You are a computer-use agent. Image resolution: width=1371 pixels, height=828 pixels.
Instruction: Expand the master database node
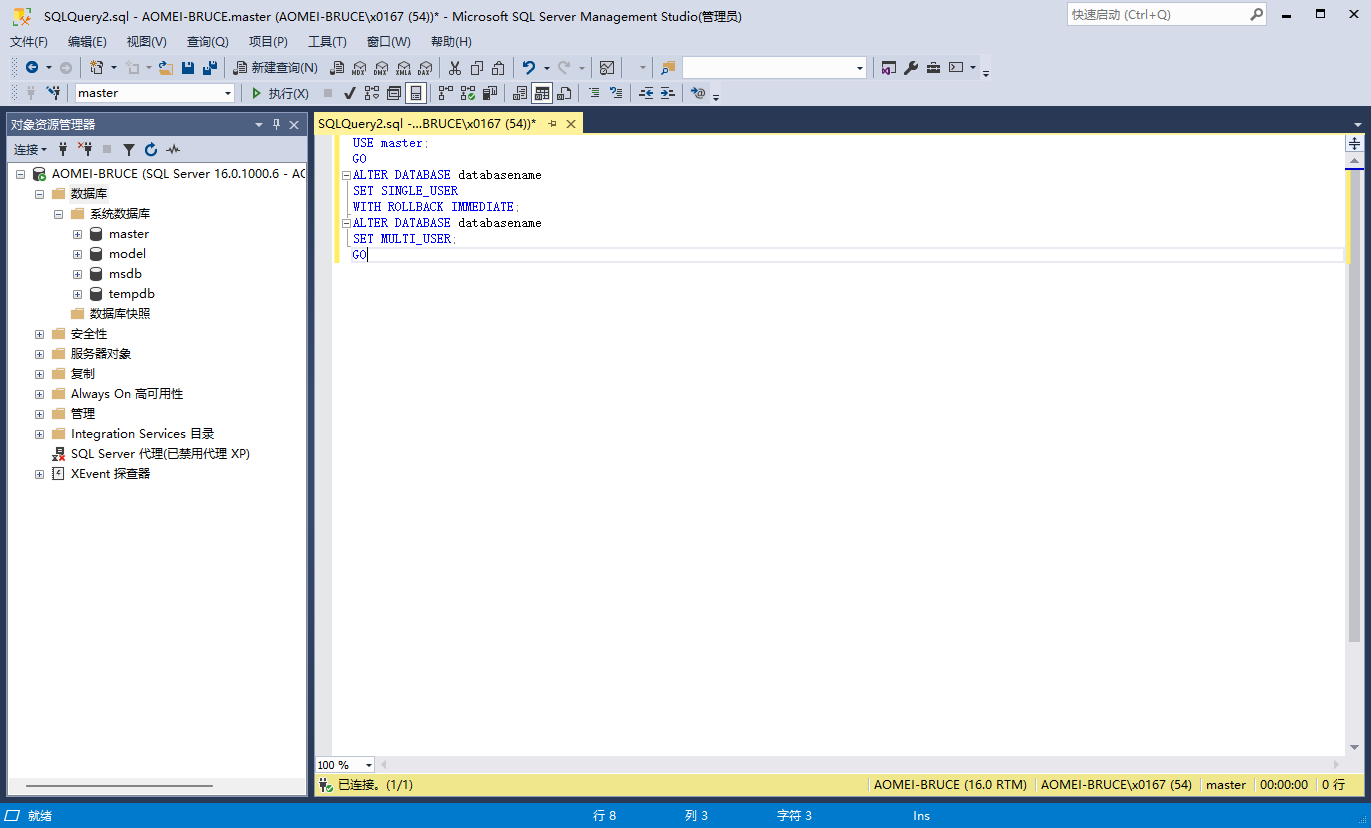click(77, 234)
